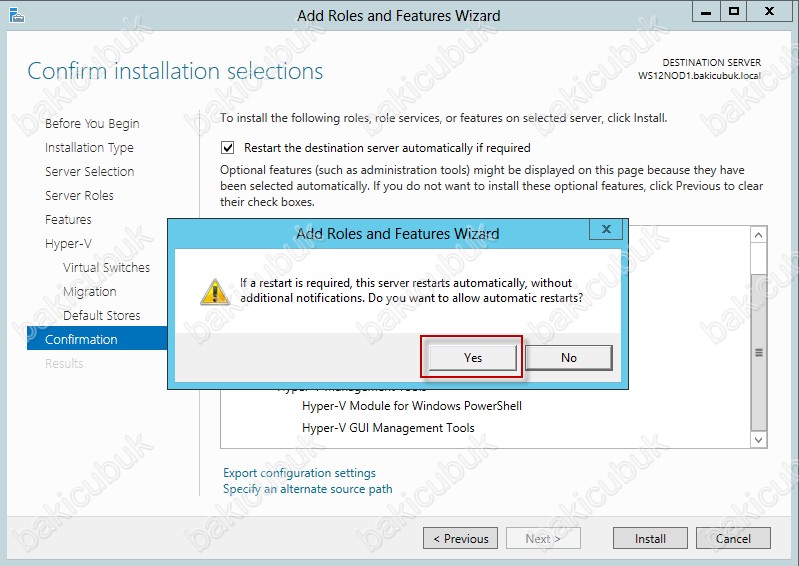Select Default Stores sub-step

[x=101, y=315]
